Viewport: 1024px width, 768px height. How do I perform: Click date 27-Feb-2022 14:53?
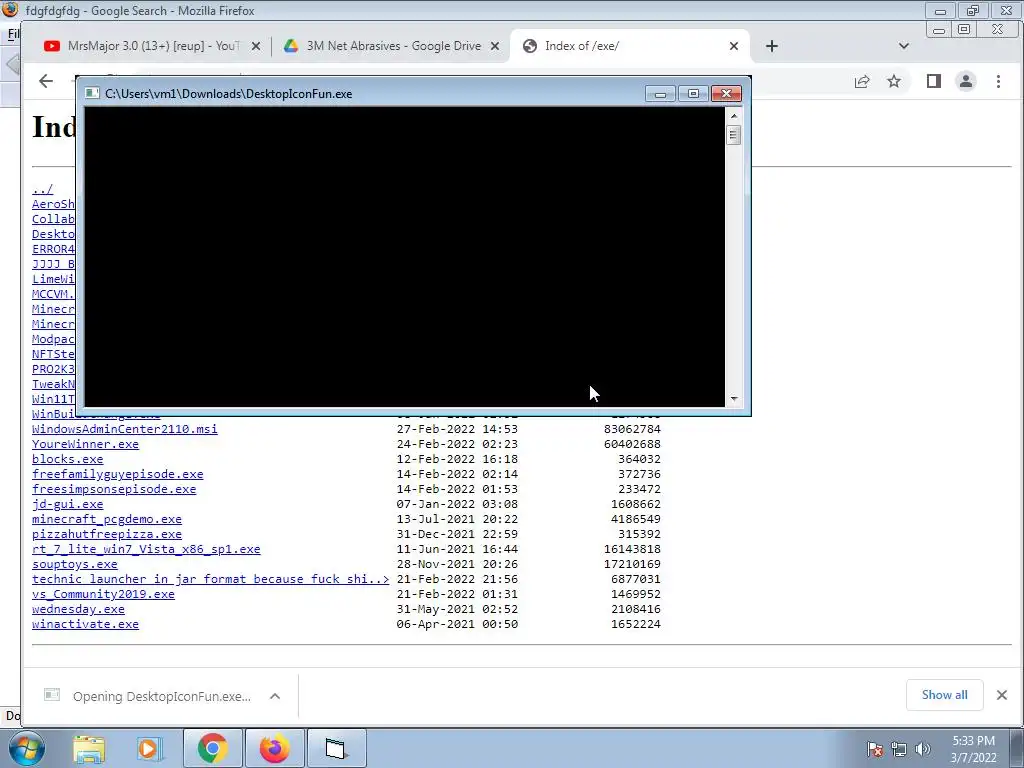(x=457, y=429)
